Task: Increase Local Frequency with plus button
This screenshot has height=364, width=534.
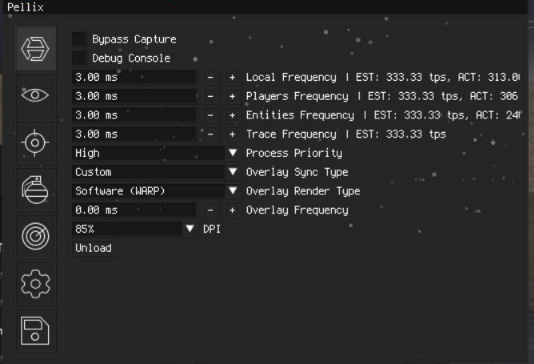Action: point(232,77)
